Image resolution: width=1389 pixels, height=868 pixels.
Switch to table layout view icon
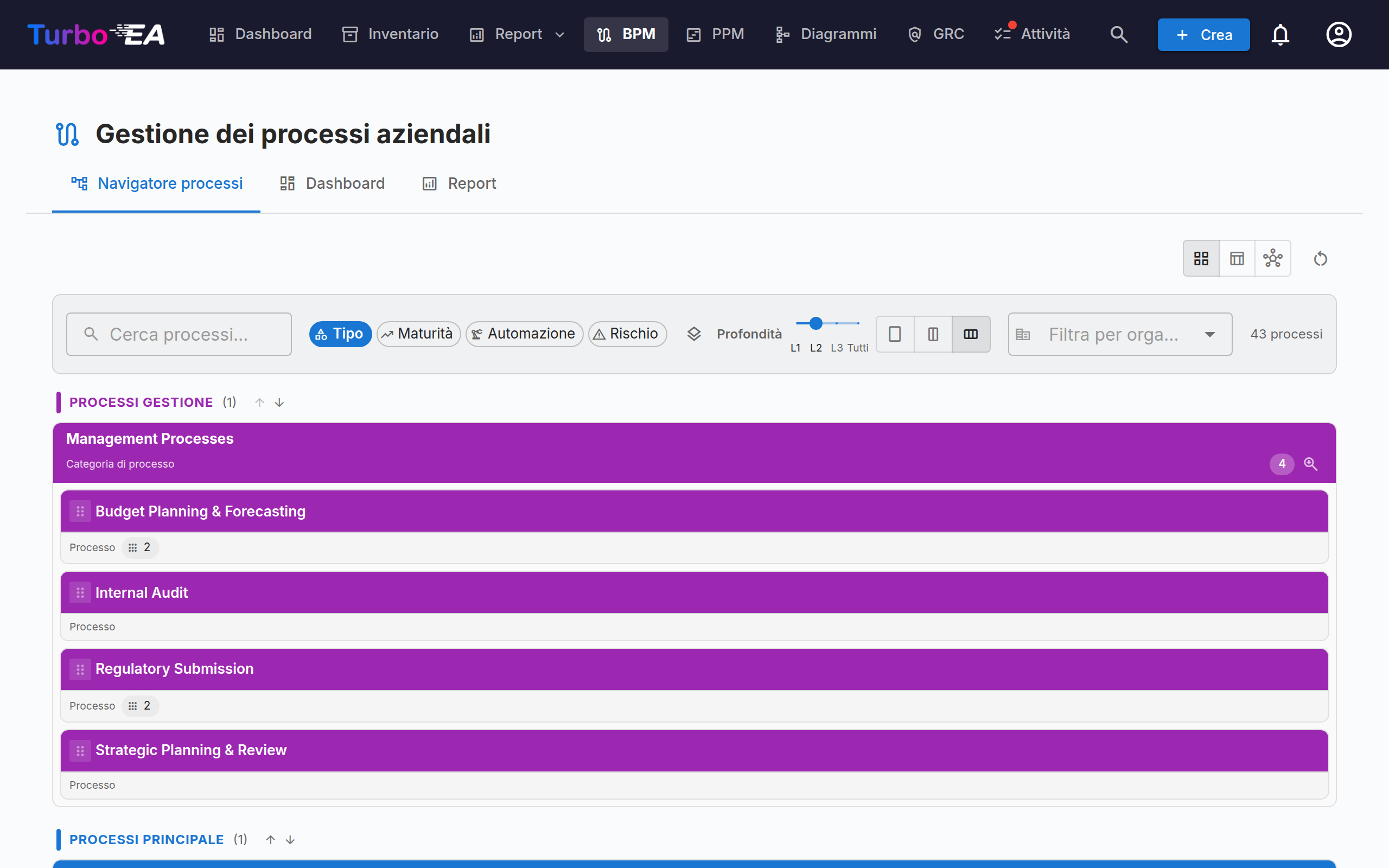(x=1237, y=258)
